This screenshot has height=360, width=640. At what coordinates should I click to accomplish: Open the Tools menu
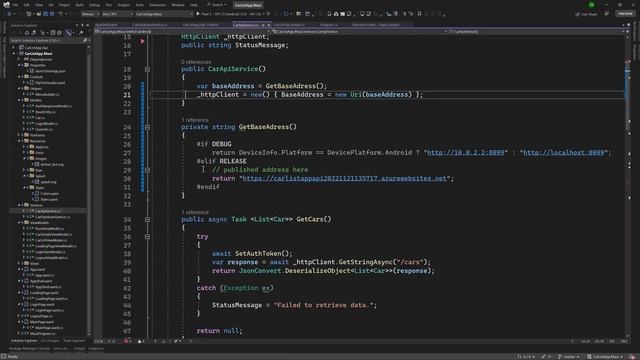point(140,5)
